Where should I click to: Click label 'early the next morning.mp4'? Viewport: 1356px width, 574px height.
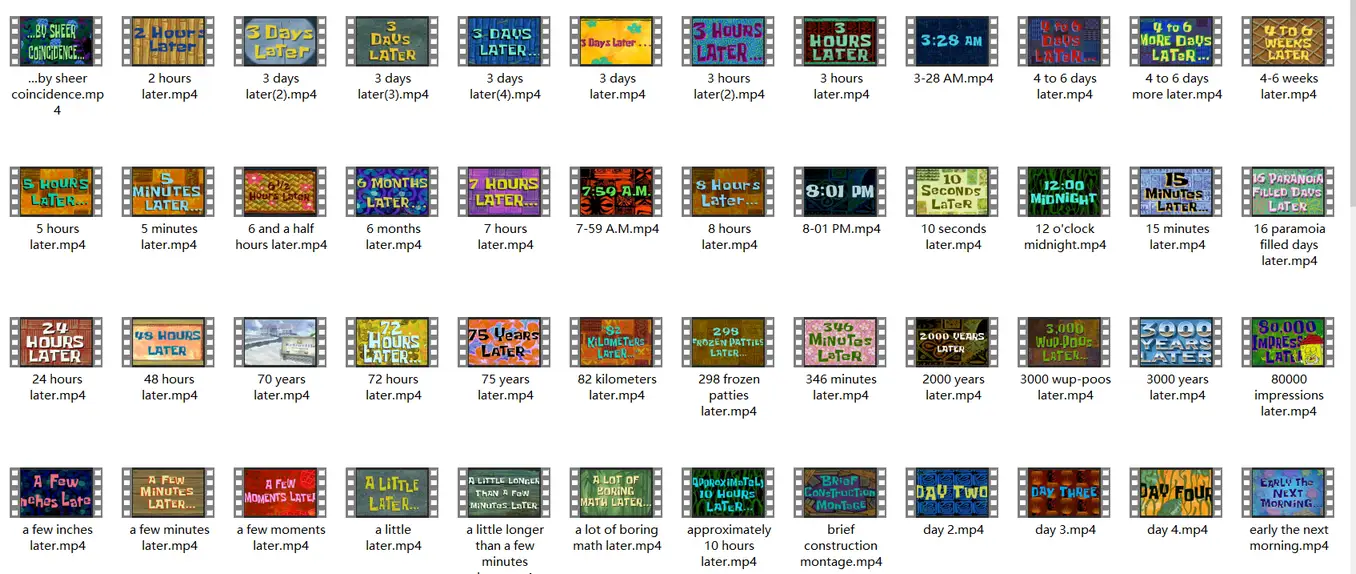1289,538
